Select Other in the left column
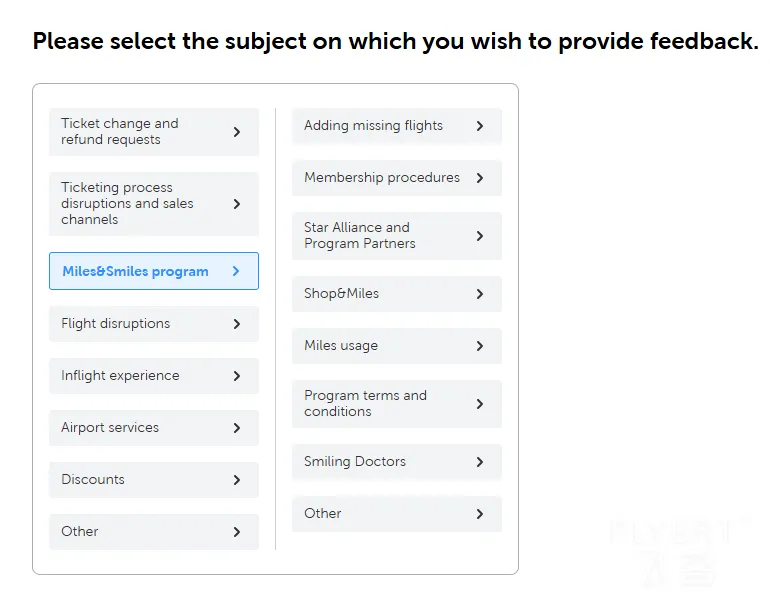Screen dimensions: 770x602 coord(154,532)
